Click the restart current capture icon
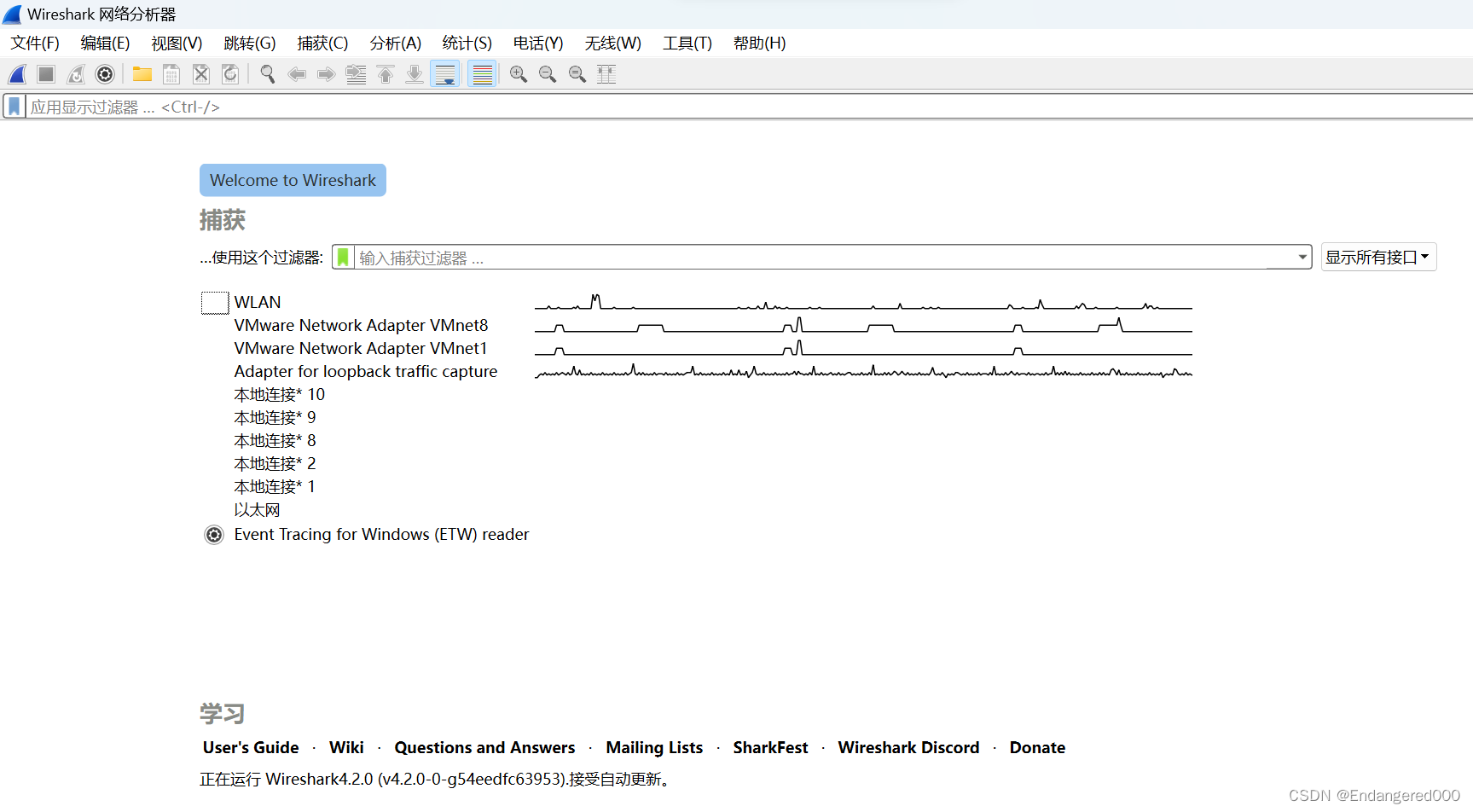 click(76, 75)
